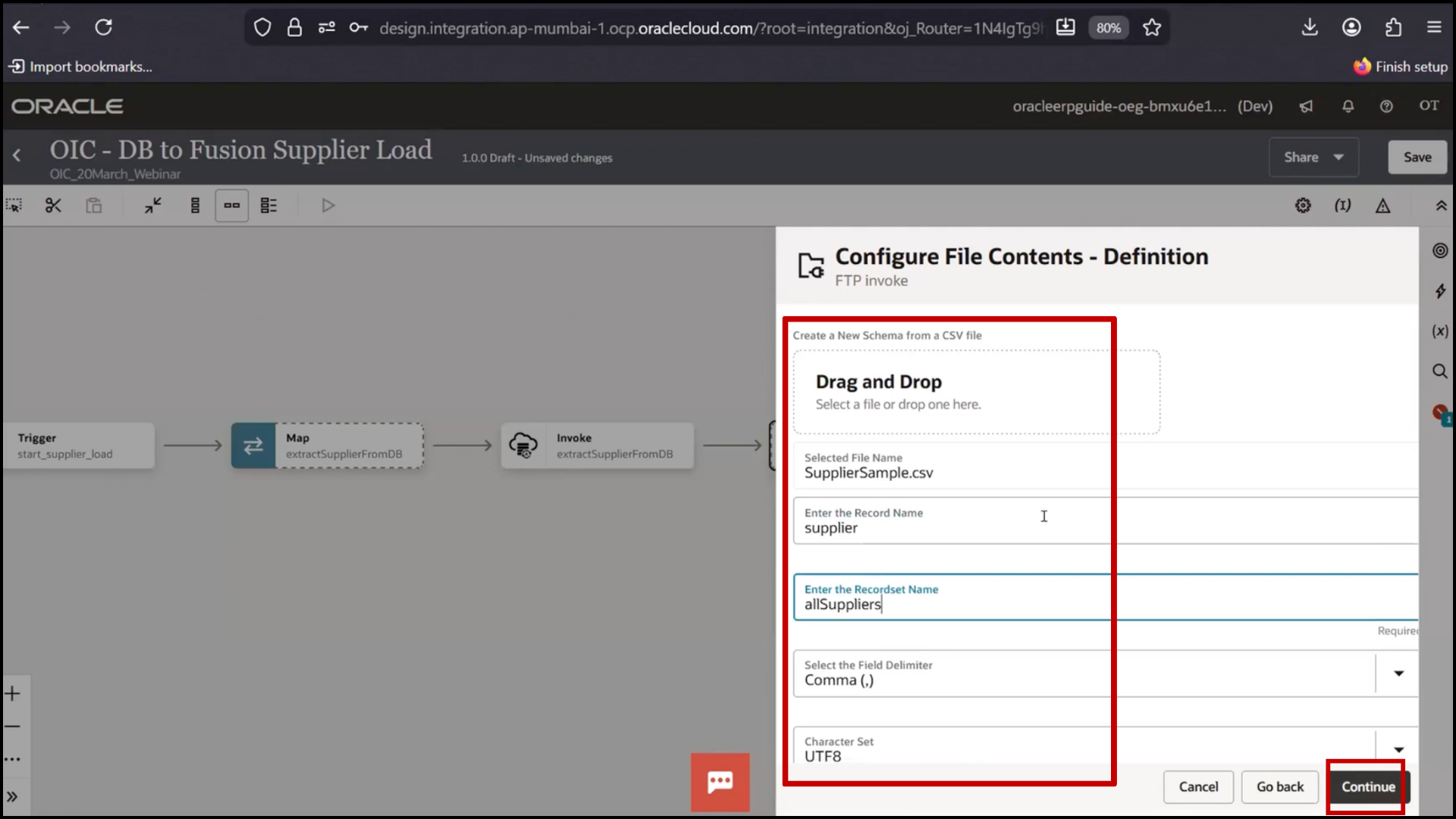Select the Trigger start_supplier_load node

[x=79, y=446]
